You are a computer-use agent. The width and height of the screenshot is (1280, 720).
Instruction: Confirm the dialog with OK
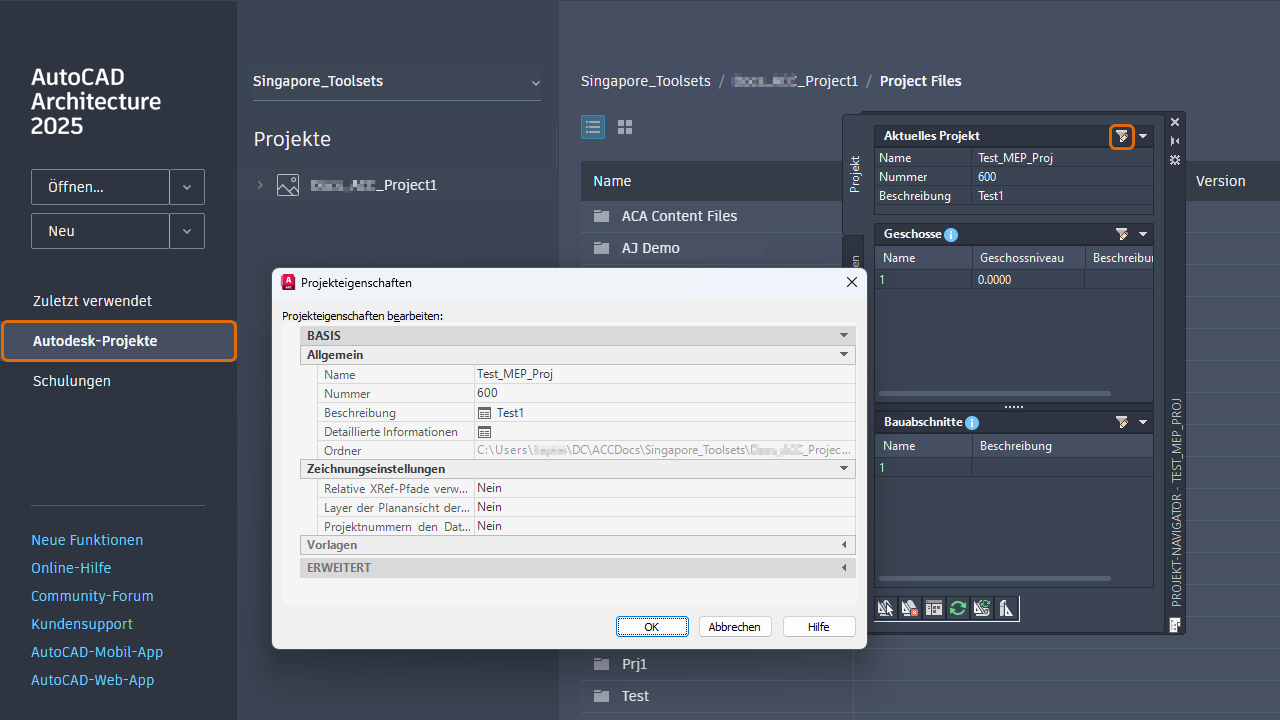[652, 627]
